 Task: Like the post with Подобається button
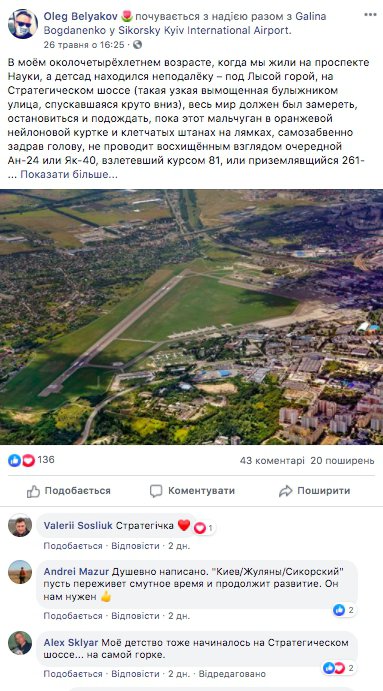(x=68, y=491)
